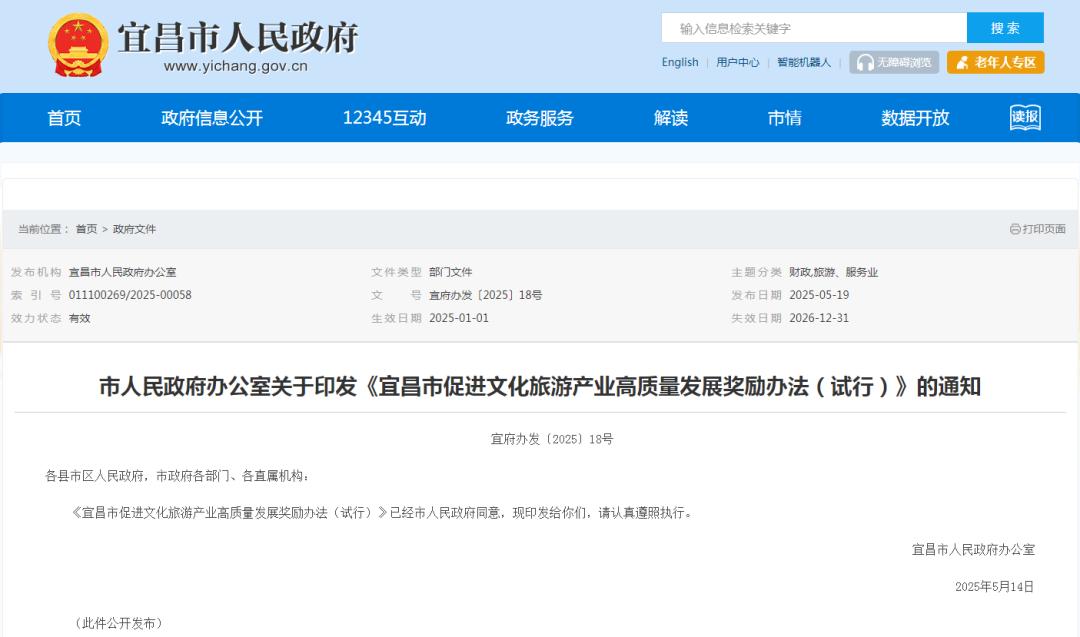Click the national emblem logo
This screenshot has height=637, width=1080.
click(x=79, y=45)
